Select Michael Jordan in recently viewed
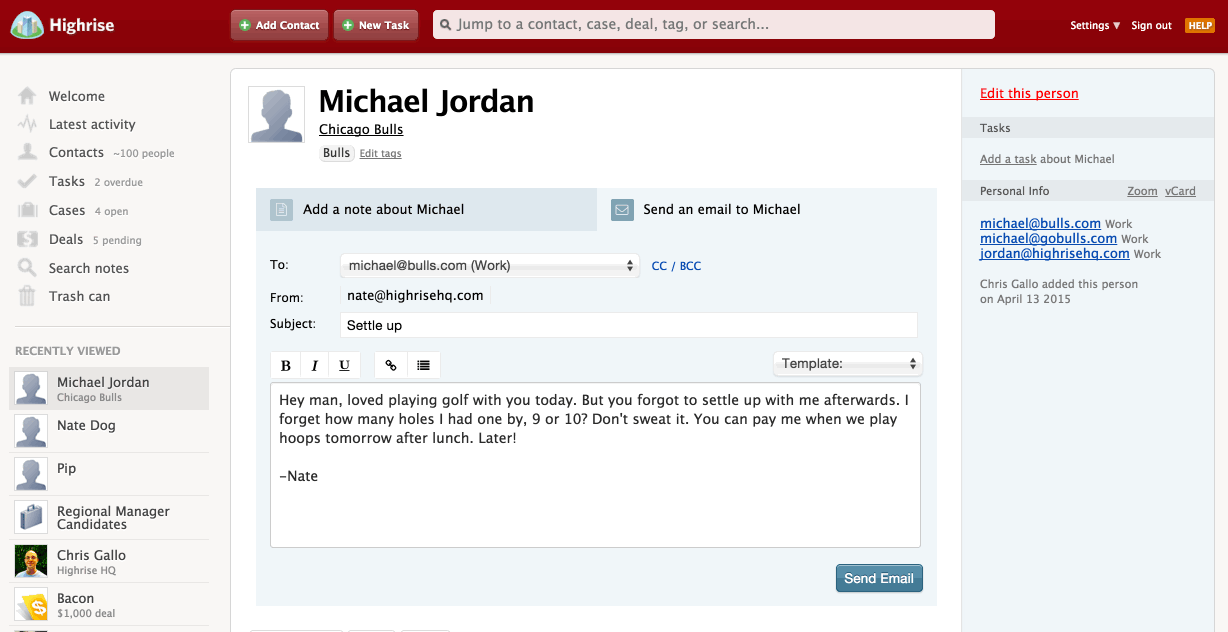This screenshot has height=632, width=1228. 110,389
